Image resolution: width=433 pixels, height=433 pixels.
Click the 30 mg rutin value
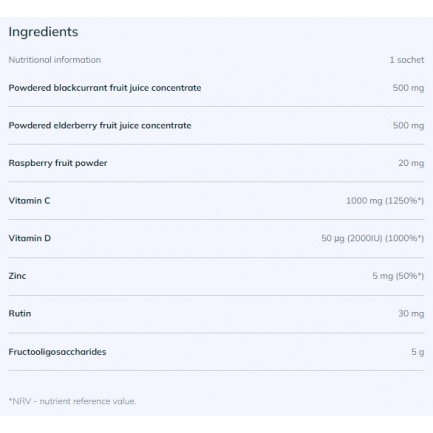(x=411, y=314)
